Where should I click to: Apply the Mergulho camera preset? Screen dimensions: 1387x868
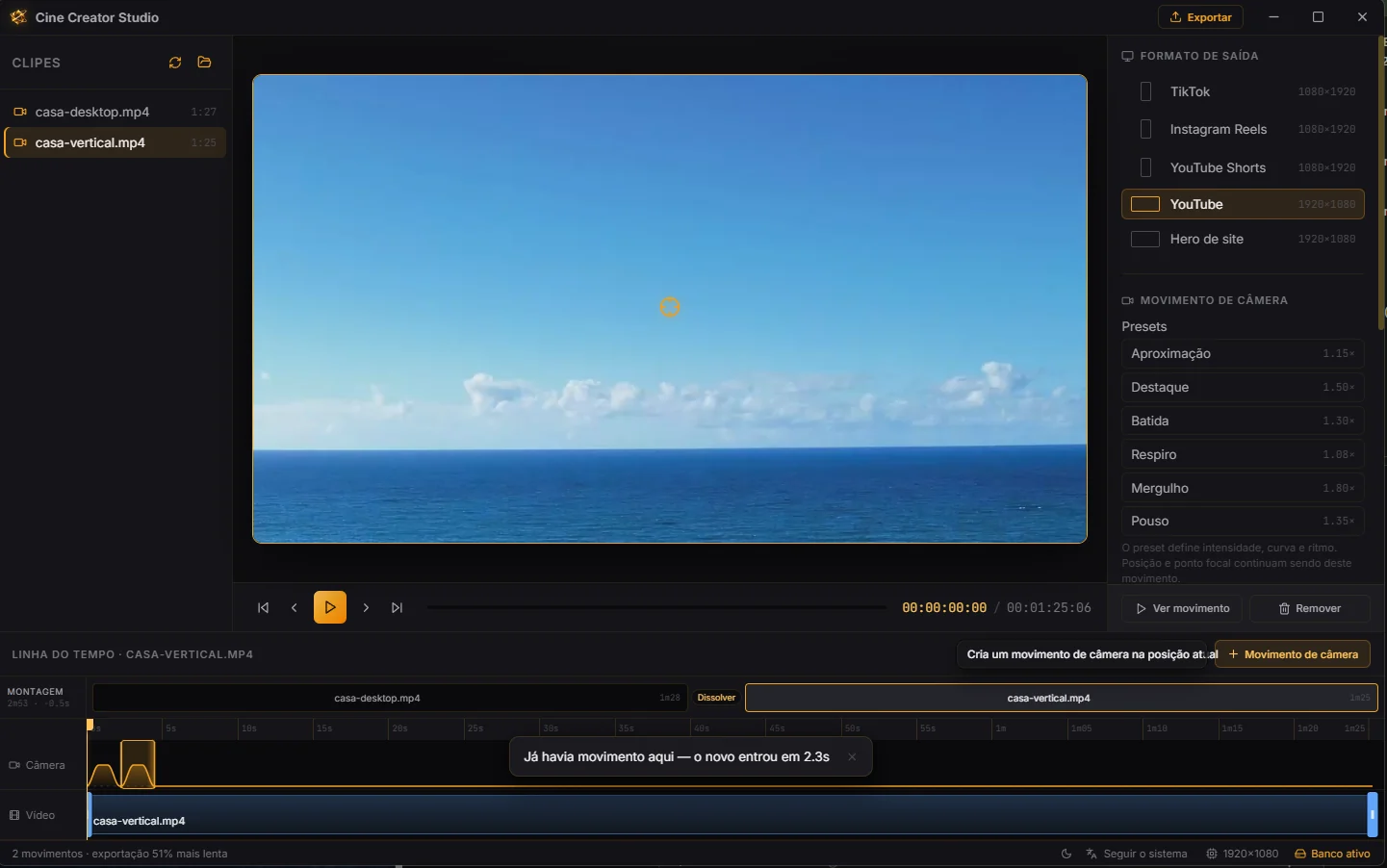point(1243,488)
